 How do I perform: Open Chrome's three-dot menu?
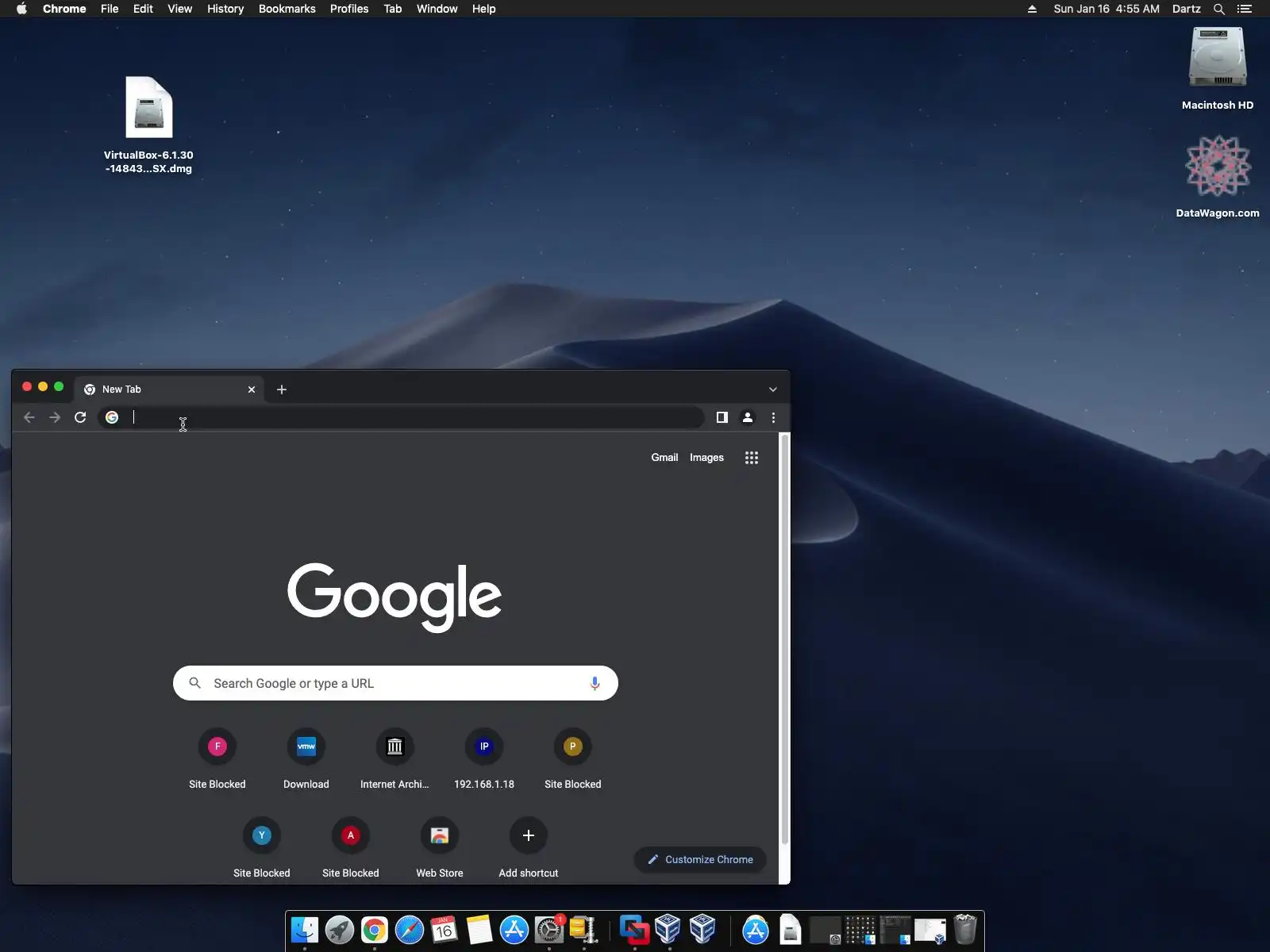click(x=774, y=417)
